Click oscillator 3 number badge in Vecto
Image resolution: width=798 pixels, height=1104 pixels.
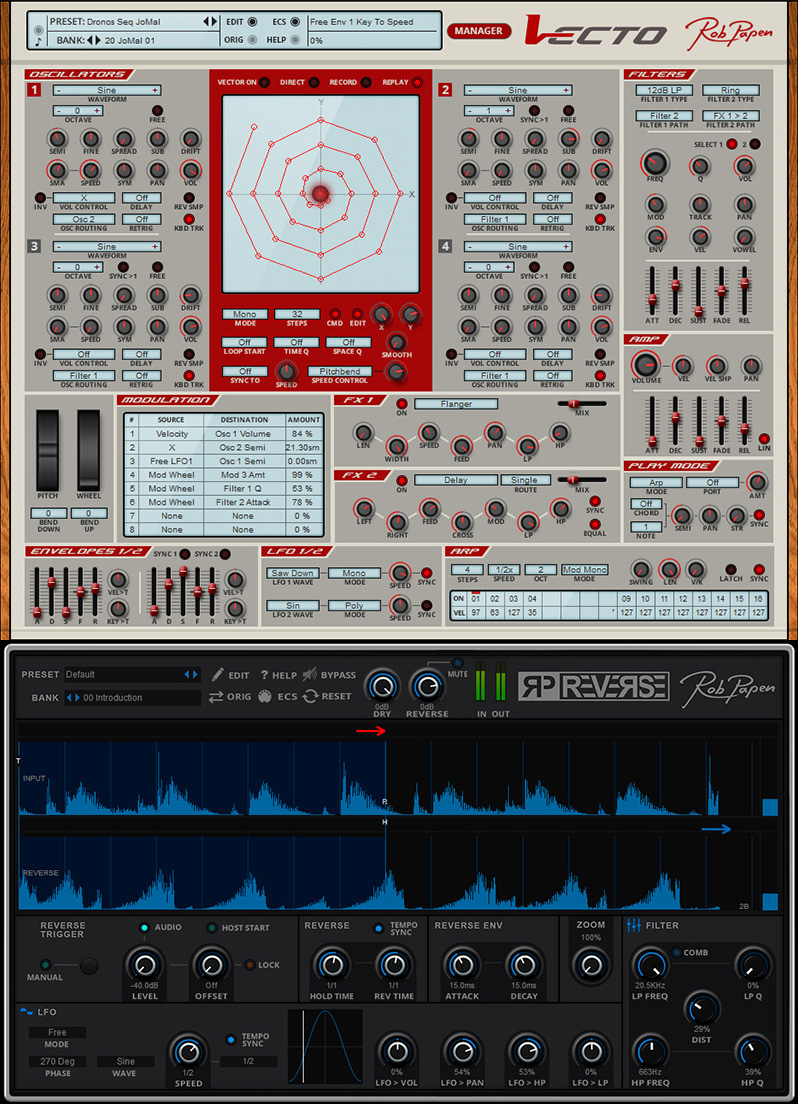[35, 246]
